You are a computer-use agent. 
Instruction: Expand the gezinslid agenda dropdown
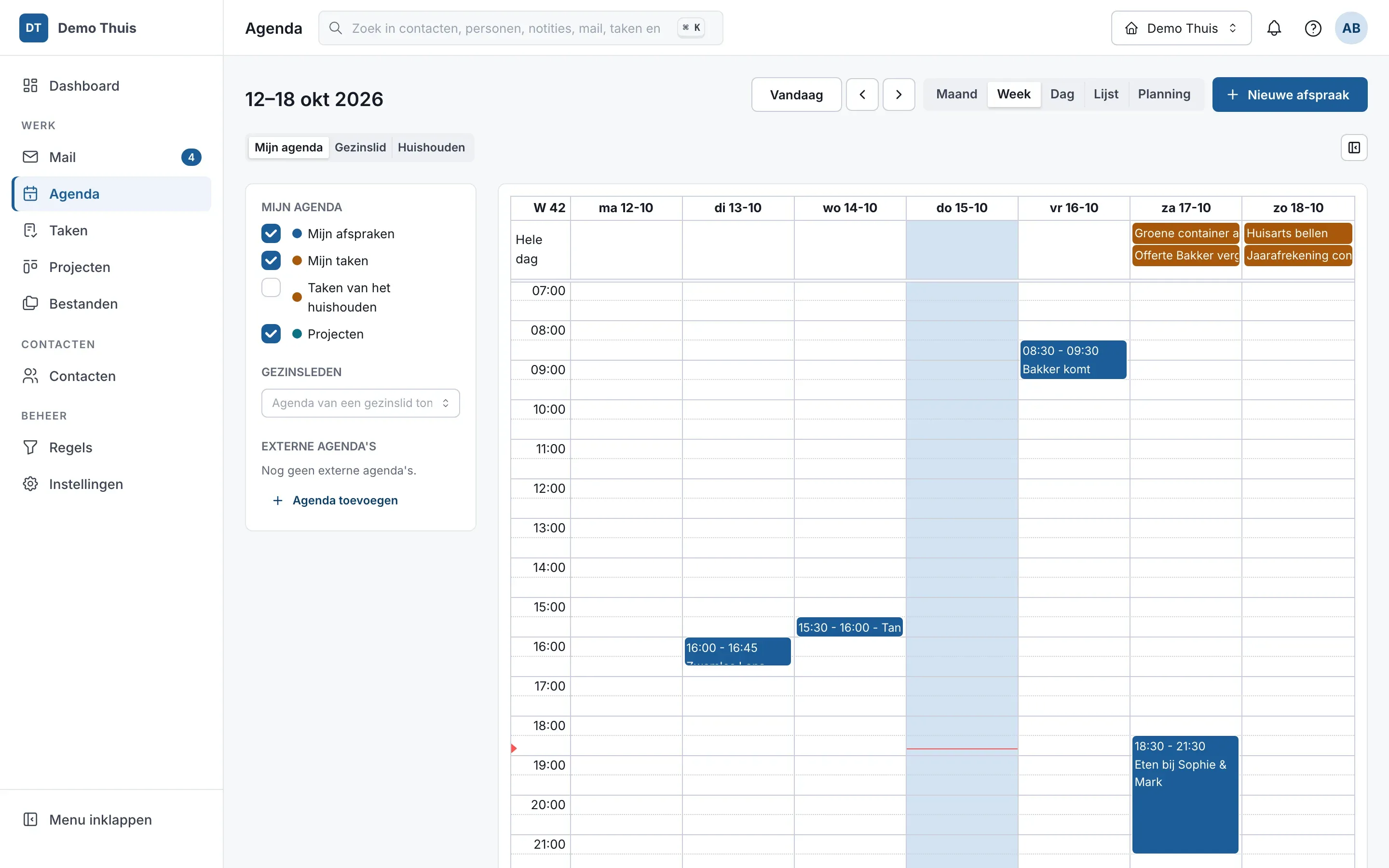[360, 403]
